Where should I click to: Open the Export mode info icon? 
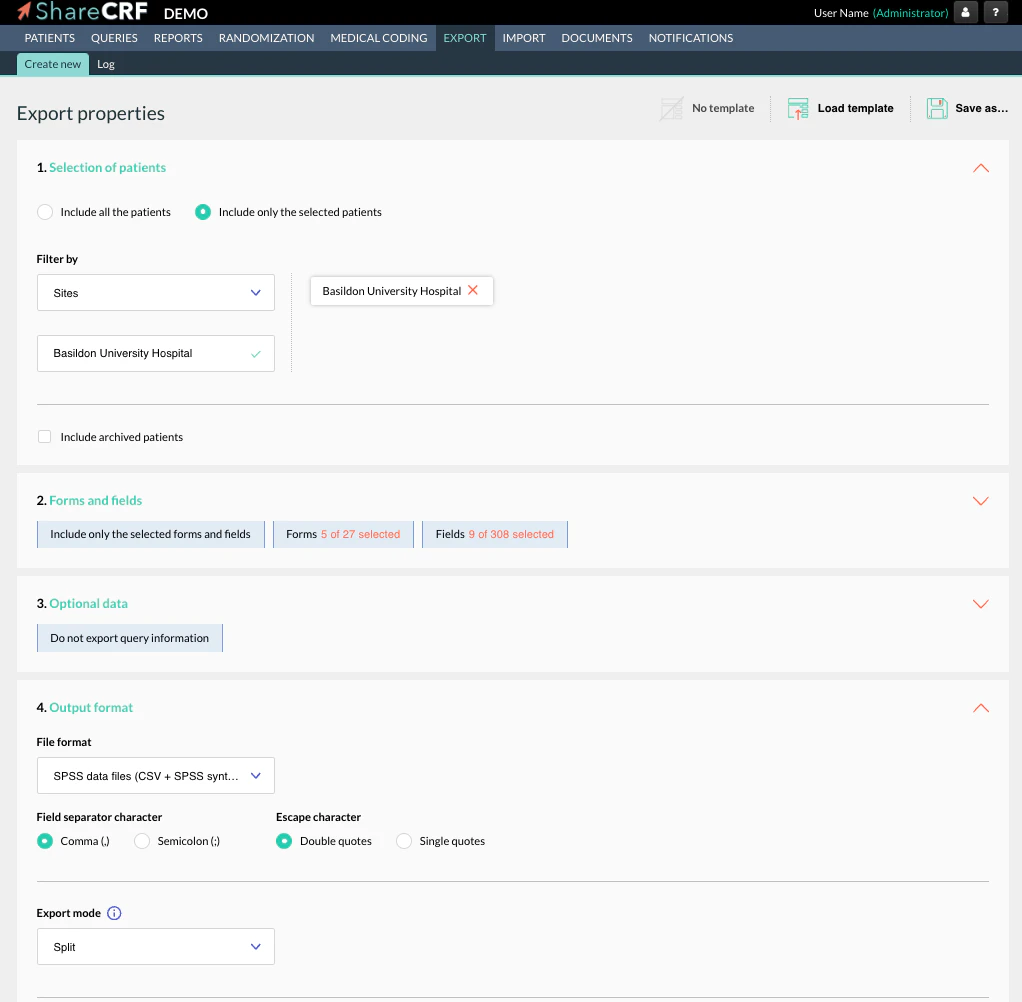tap(113, 912)
